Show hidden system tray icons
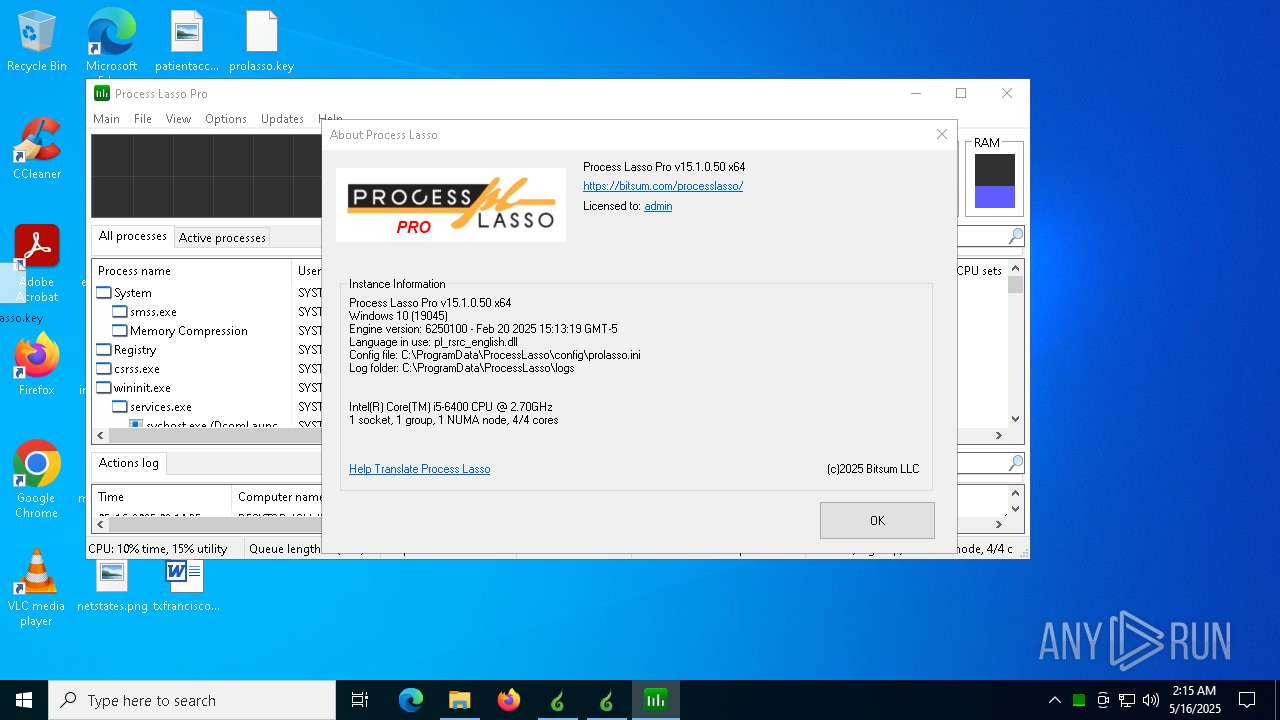1280x720 pixels. 1054,700
